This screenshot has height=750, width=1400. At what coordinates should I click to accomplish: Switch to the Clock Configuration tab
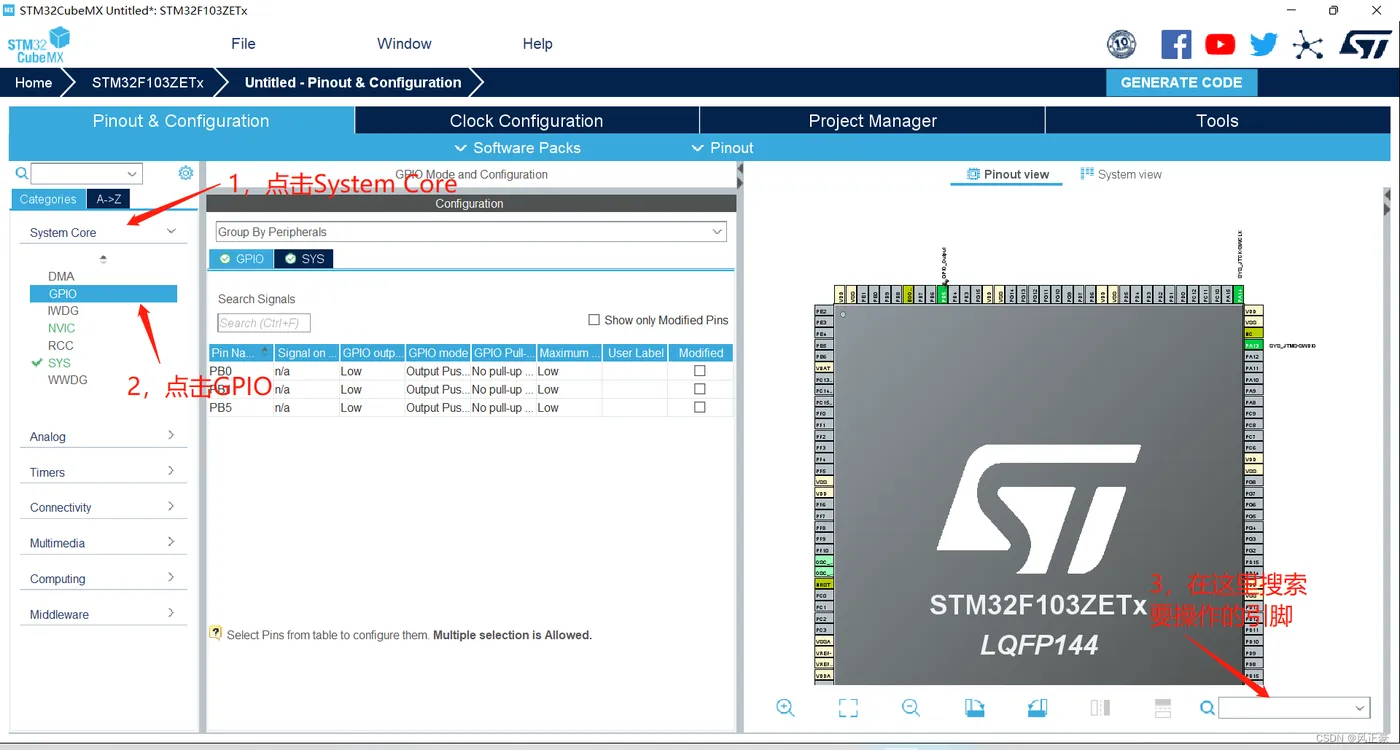[x=527, y=121]
